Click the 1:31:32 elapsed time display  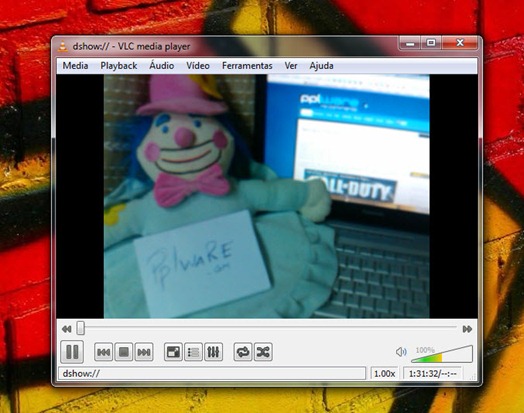[433, 373]
